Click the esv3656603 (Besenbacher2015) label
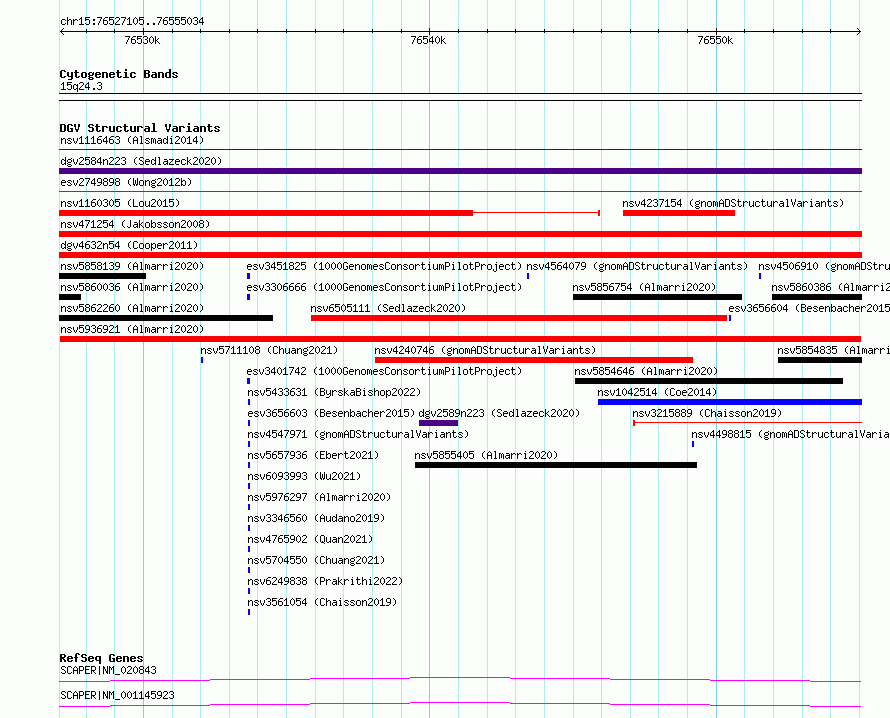Image resolution: width=890 pixels, height=718 pixels. click(331, 413)
